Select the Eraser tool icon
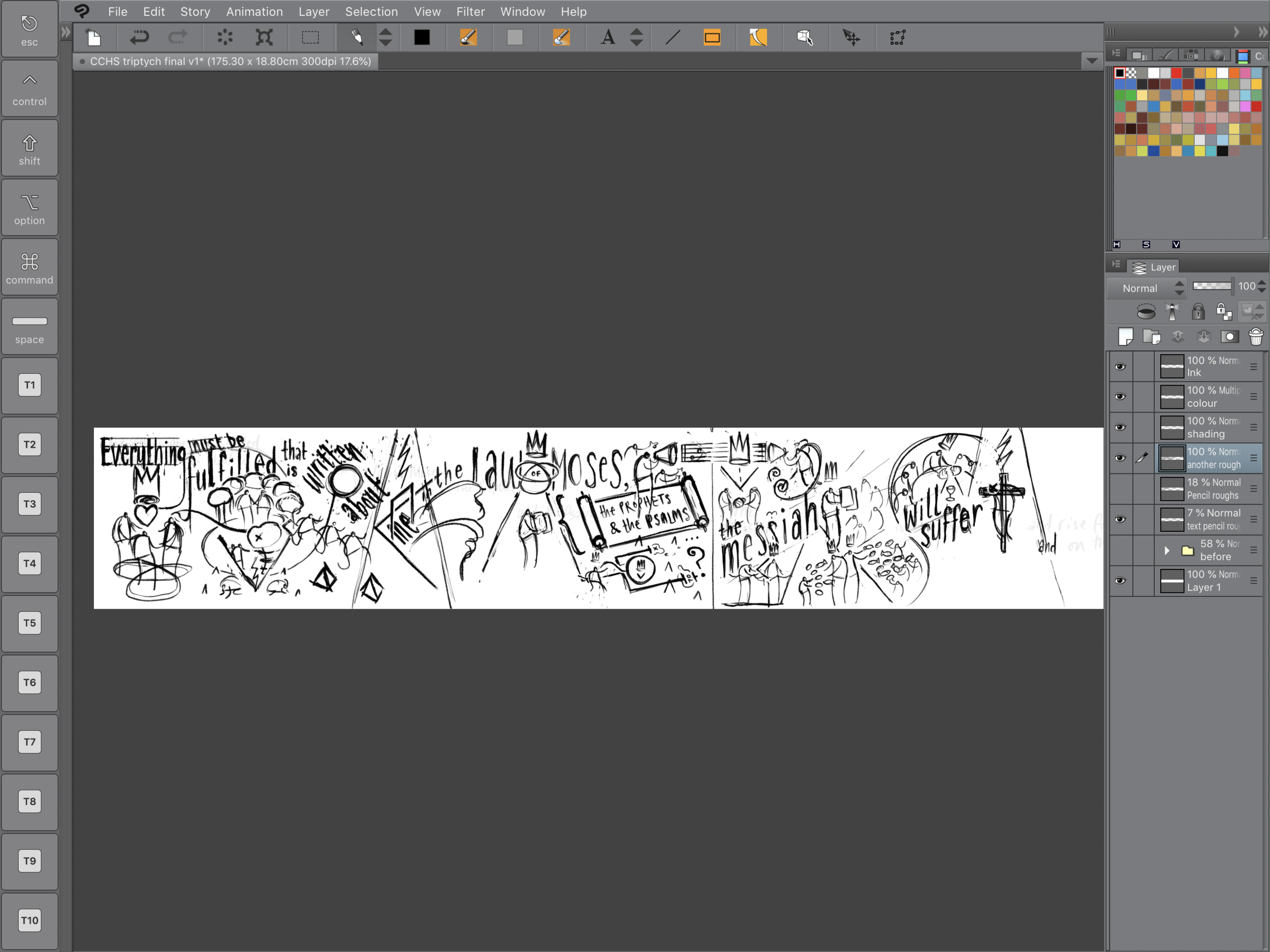The width and height of the screenshot is (1270, 952). point(561,38)
